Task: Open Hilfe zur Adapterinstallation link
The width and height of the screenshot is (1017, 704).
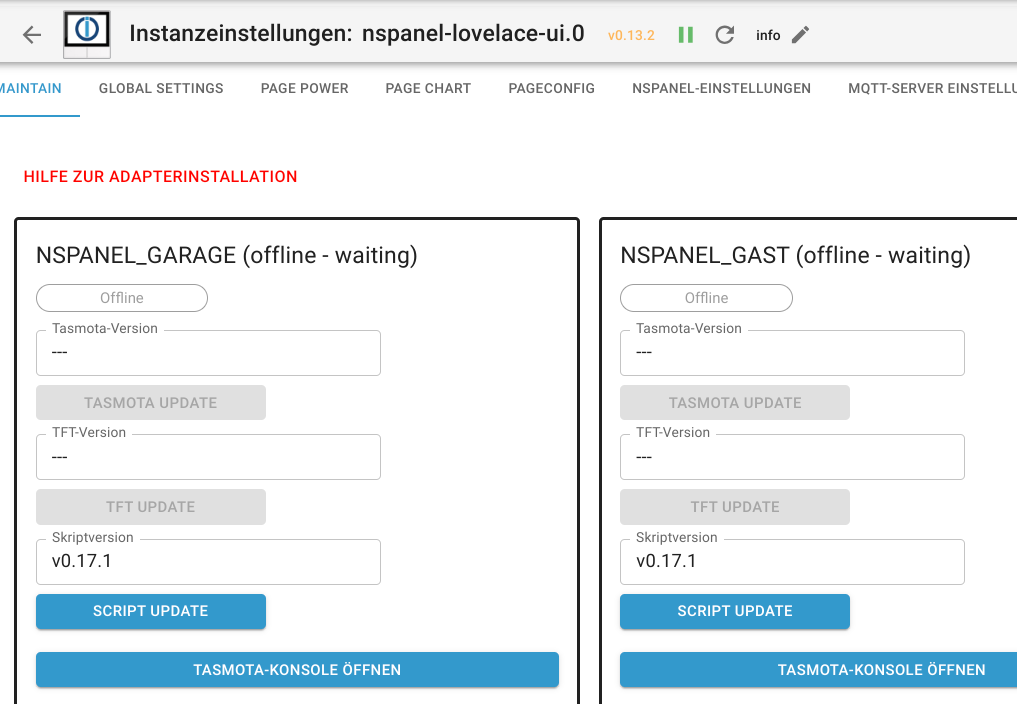Action: coord(161,177)
